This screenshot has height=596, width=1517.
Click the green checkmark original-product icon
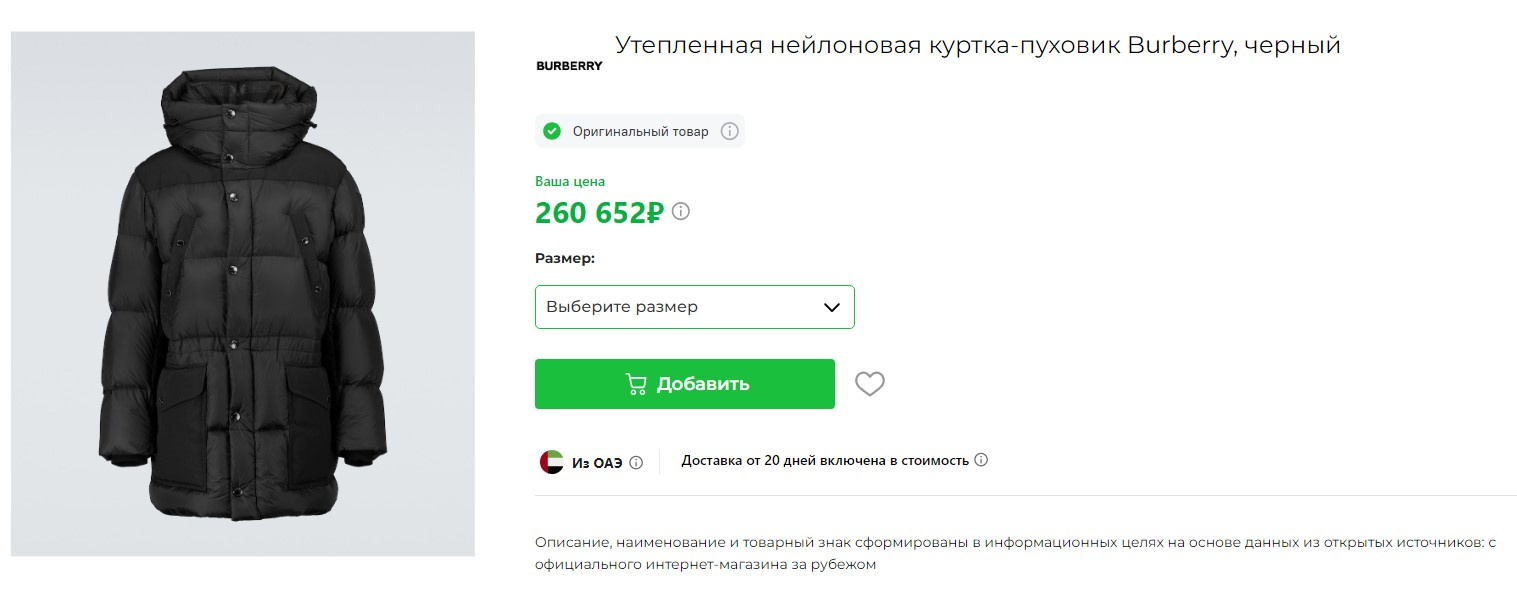tap(552, 131)
